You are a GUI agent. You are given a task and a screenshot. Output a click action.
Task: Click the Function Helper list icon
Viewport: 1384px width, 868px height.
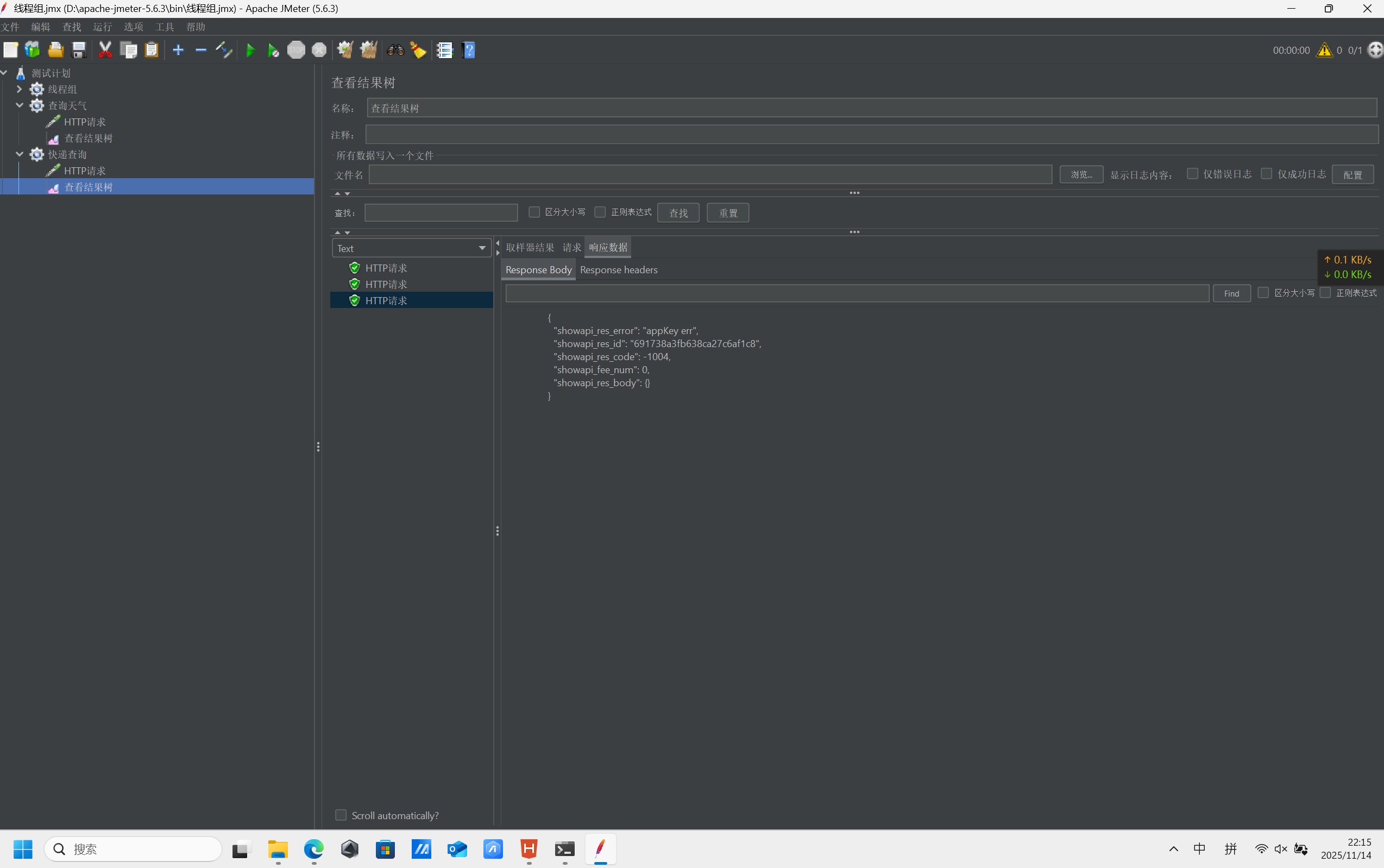point(444,51)
